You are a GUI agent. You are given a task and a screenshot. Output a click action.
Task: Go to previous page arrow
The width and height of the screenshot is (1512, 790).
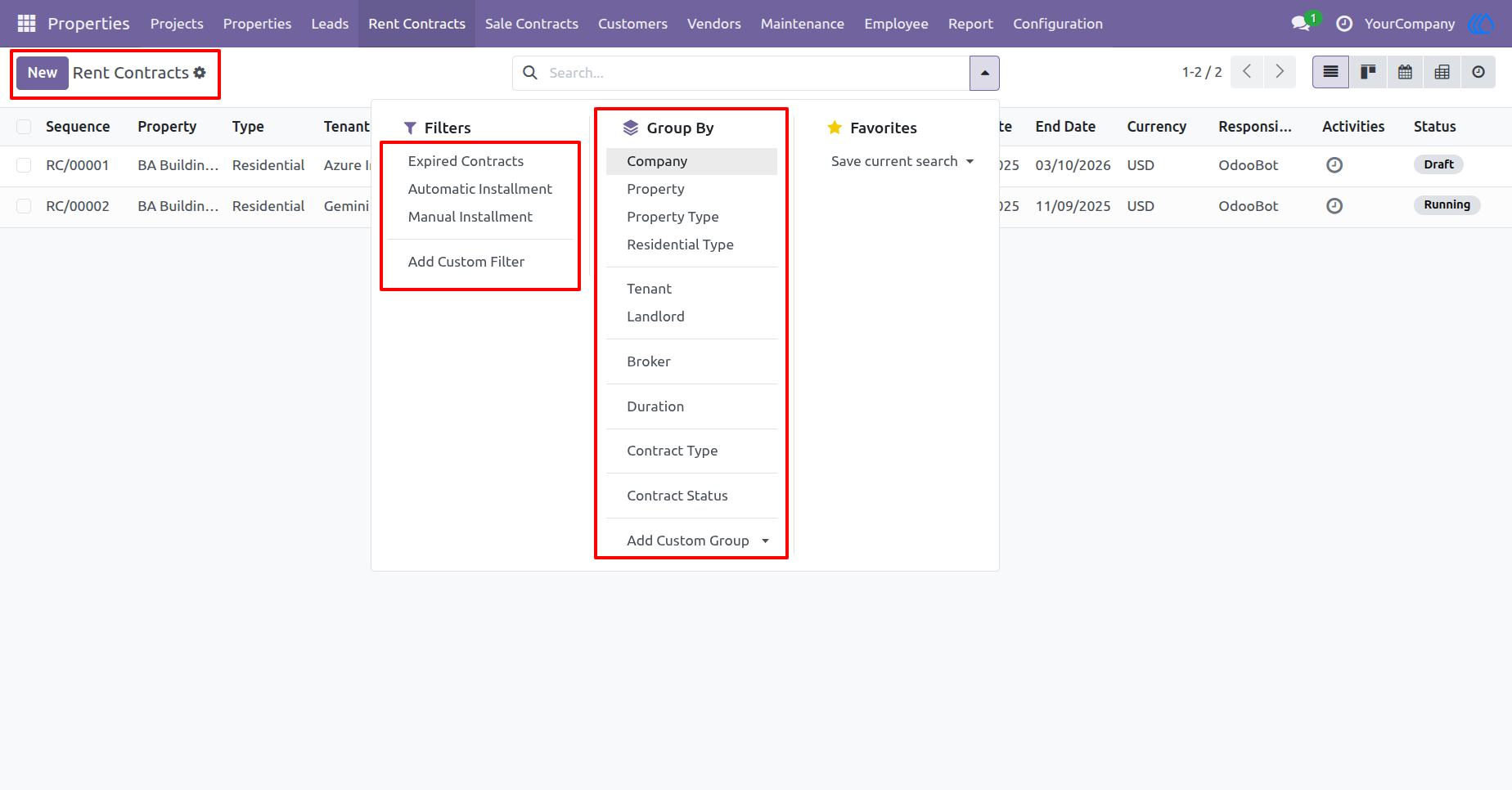click(1247, 72)
